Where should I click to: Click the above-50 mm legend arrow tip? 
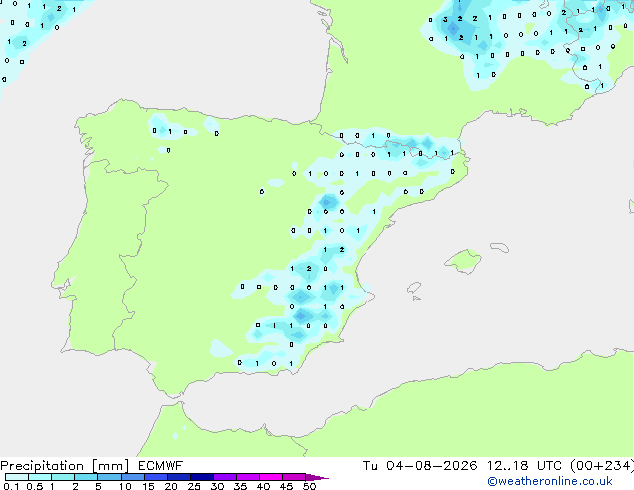[317, 477]
